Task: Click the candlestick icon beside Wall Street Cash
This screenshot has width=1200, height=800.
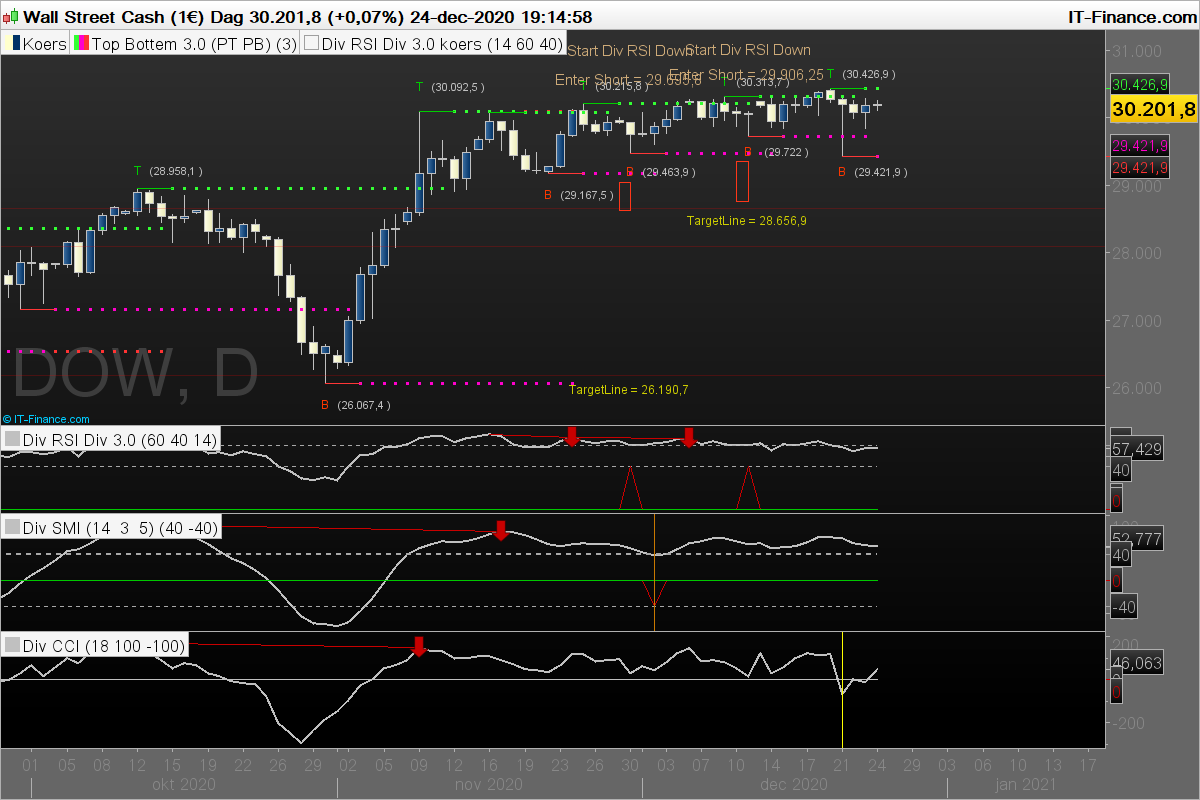Action: click(x=11, y=17)
